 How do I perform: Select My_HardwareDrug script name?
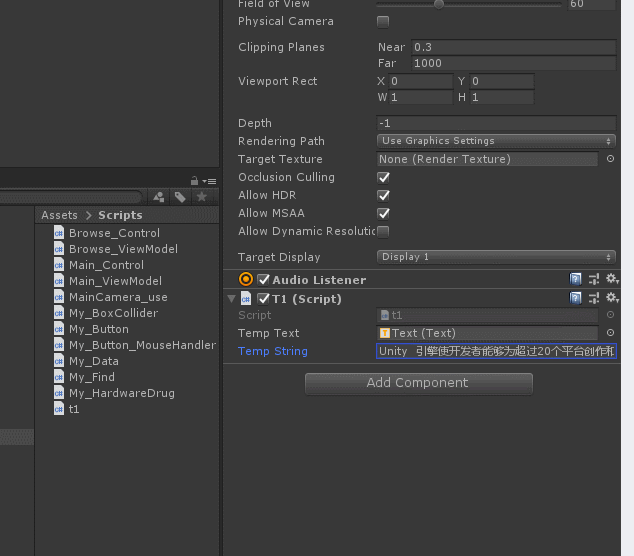click(122, 393)
